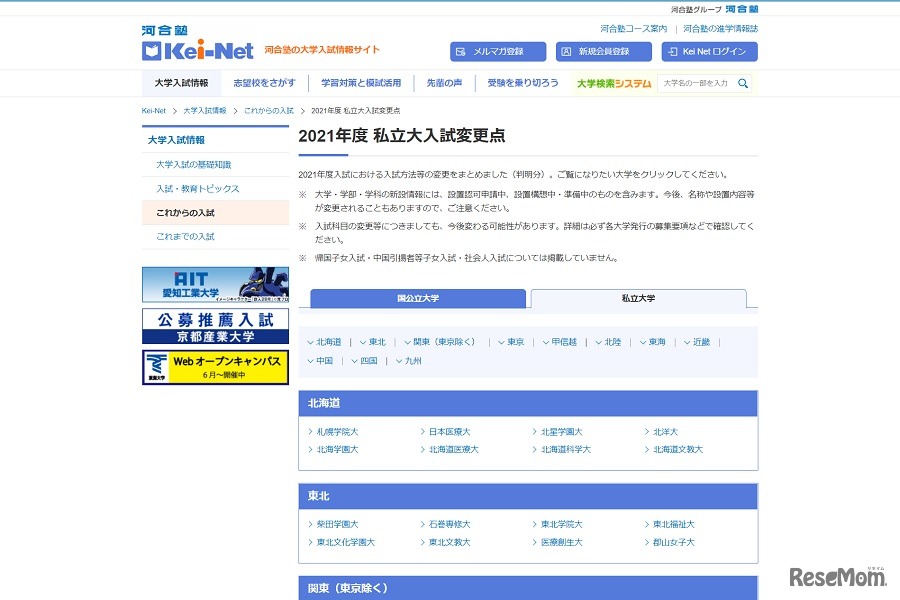The image size is (900, 600).
Task: Open the 志望校をさがす menu item
Action: 262,85
